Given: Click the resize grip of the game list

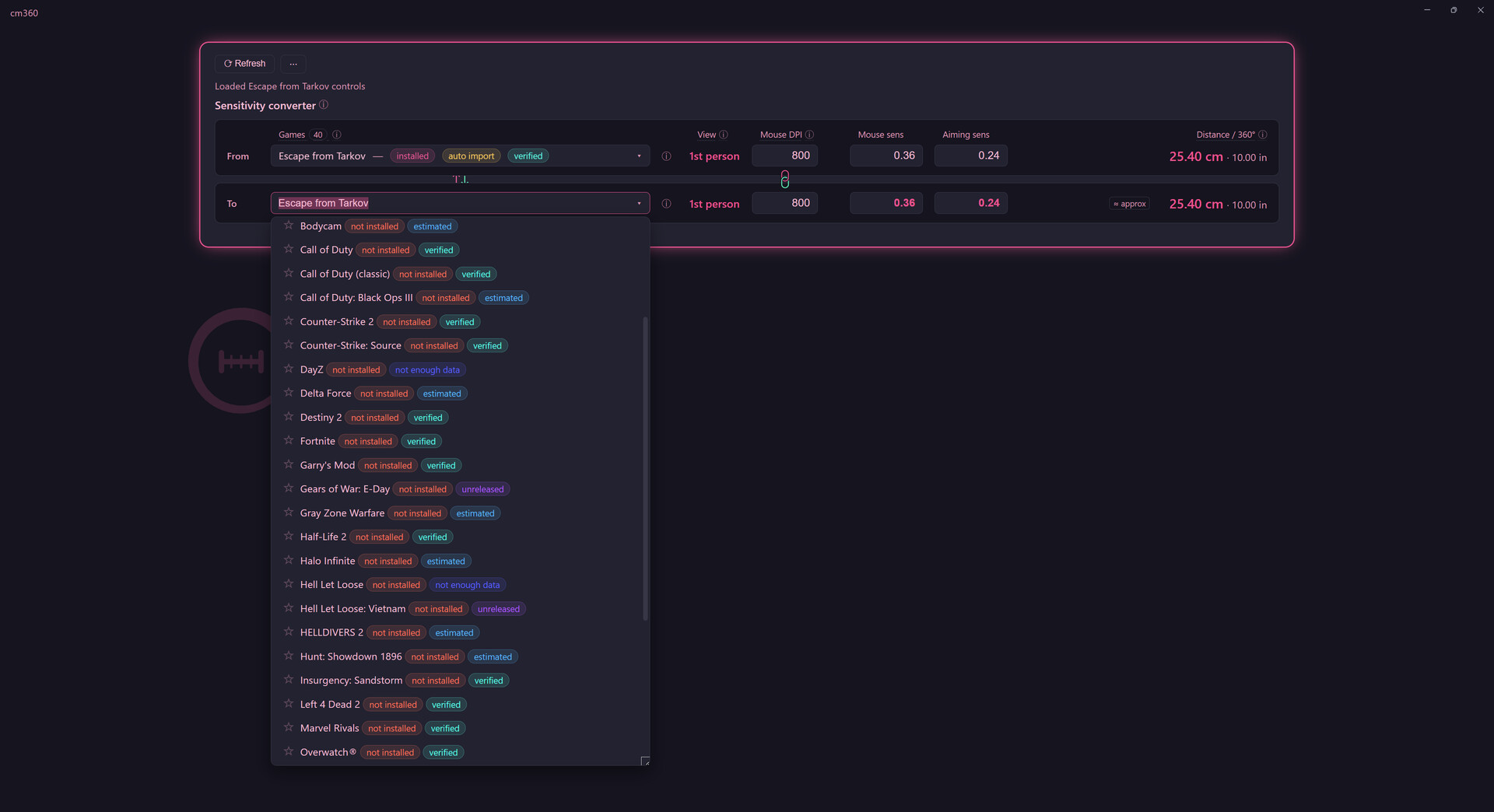Looking at the screenshot, I should click(645, 761).
